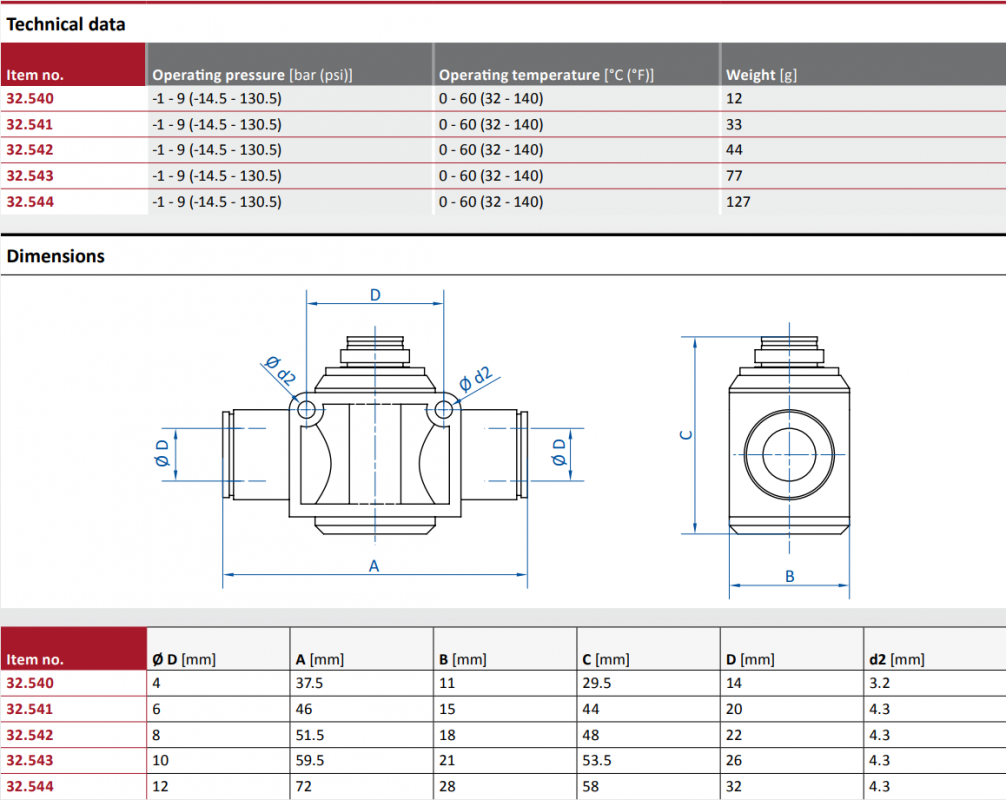Select the Dimensions heading
Screen dimensions: 1006x800
point(55,256)
